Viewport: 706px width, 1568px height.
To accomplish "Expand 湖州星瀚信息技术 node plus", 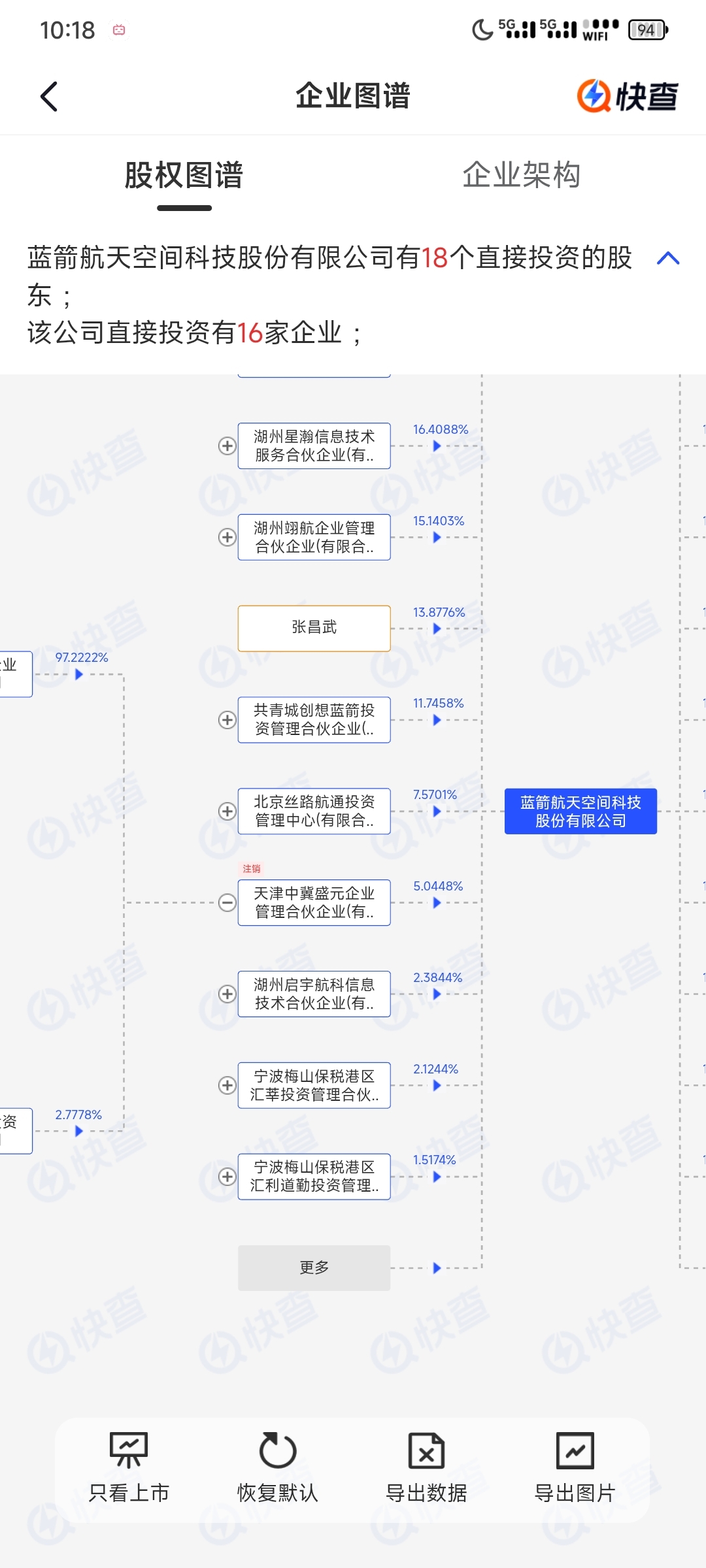I will (x=227, y=446).
